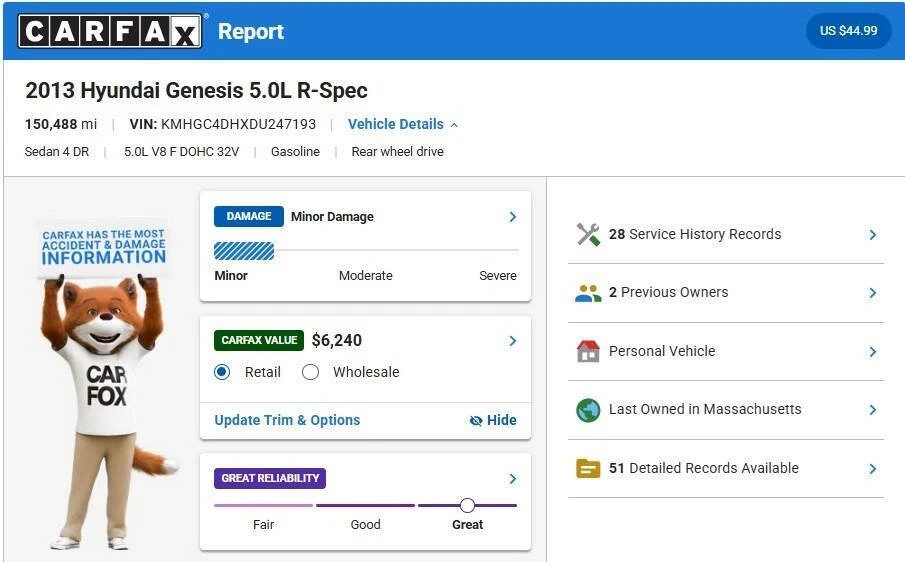Viewport: 905px width, 562px height.
Task: Open 51 Detailed Records Available chevron
Action: click(x=873, y=469)
